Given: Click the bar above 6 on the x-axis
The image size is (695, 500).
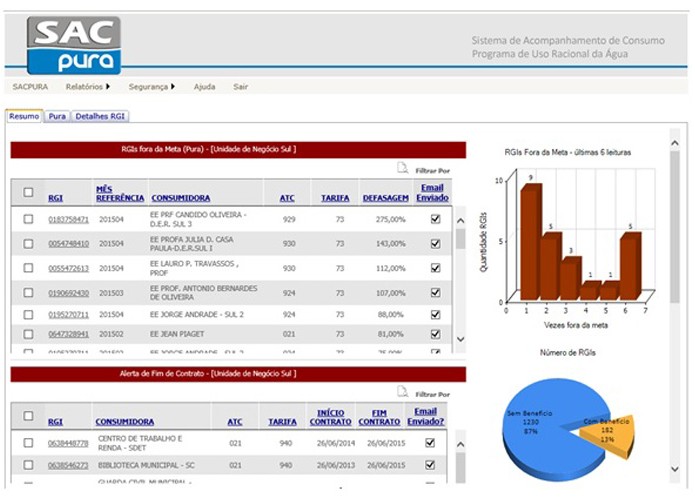Looking at the screenshot, I should pos(630,266).
